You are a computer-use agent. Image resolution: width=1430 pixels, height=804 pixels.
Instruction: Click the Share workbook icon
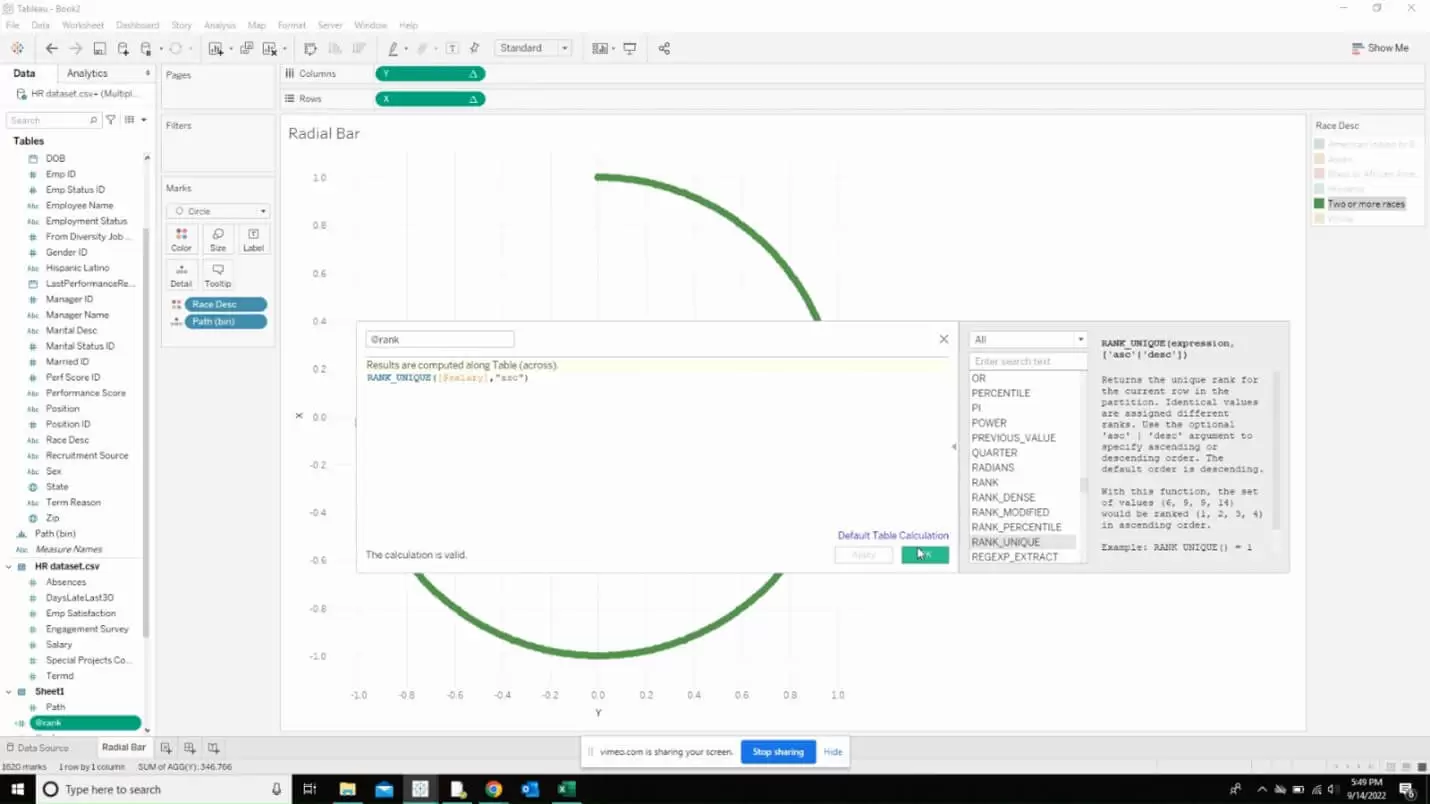click(x=664, y=48)
